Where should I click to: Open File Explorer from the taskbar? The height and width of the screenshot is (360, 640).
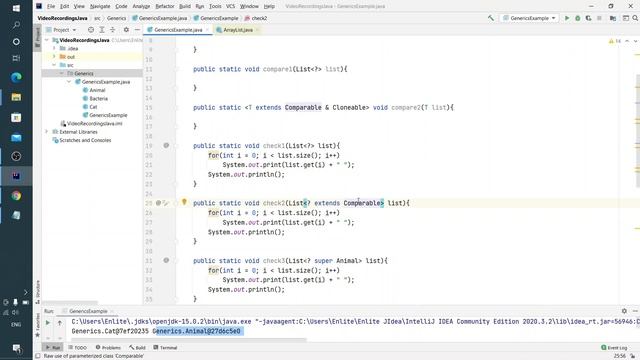point(16,97)
